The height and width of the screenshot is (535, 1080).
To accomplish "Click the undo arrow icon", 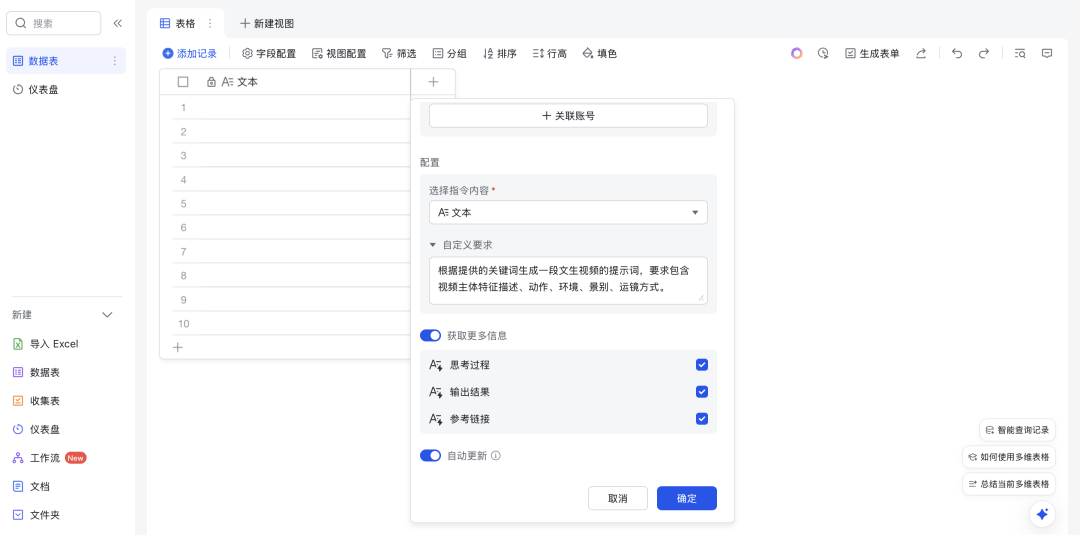I will coord(957,53).
